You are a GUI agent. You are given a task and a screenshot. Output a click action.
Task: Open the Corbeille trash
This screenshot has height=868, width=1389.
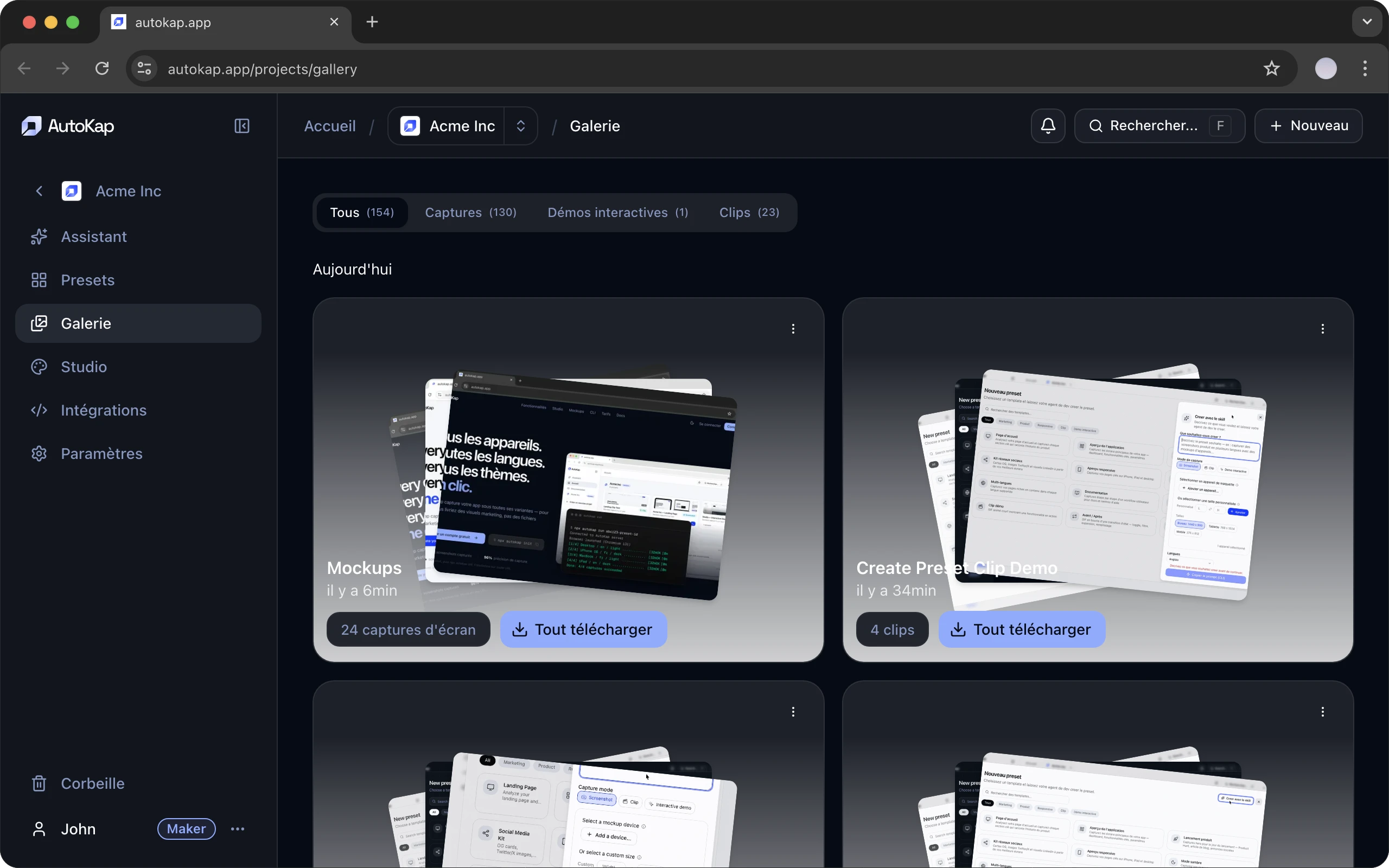[x=92, y=783]
